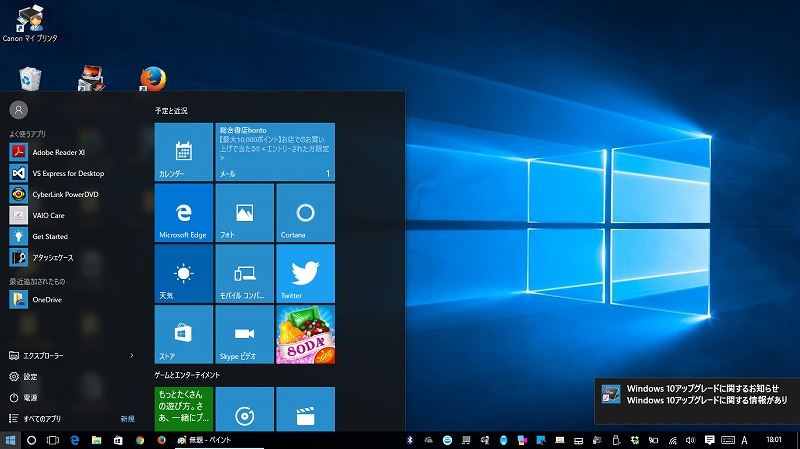This screenshot has height=449, width=800.
Task: Open Firefox from the taskbar
Action: coord(162,440)
